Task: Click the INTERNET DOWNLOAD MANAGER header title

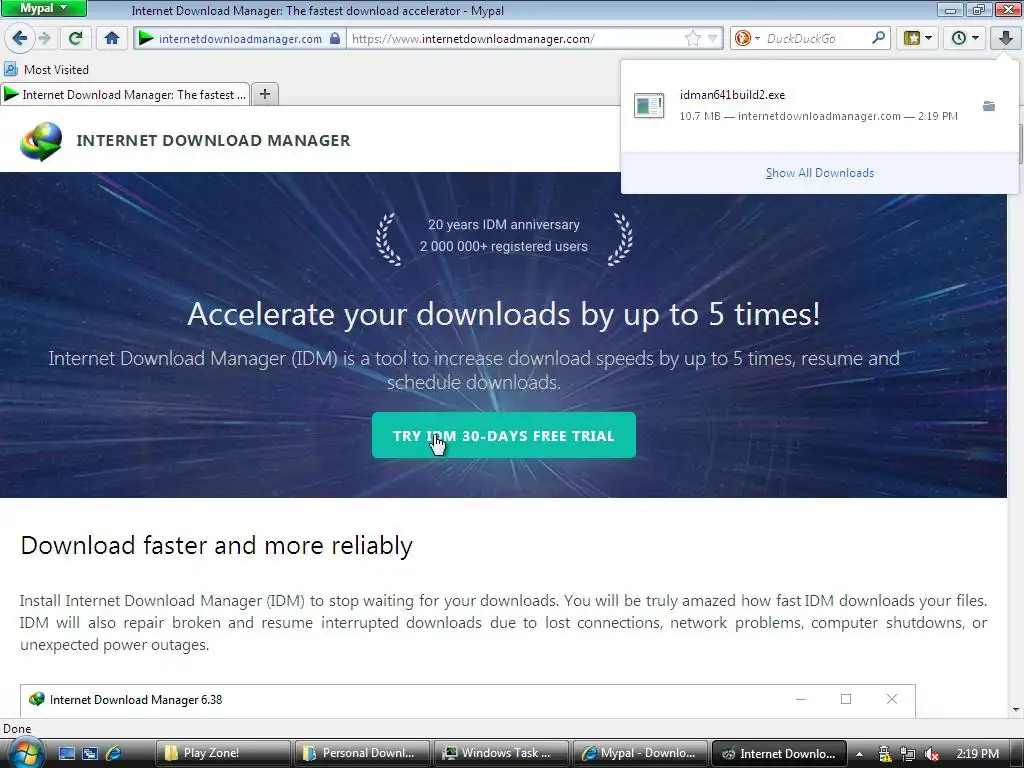Action: coord(214,140)
